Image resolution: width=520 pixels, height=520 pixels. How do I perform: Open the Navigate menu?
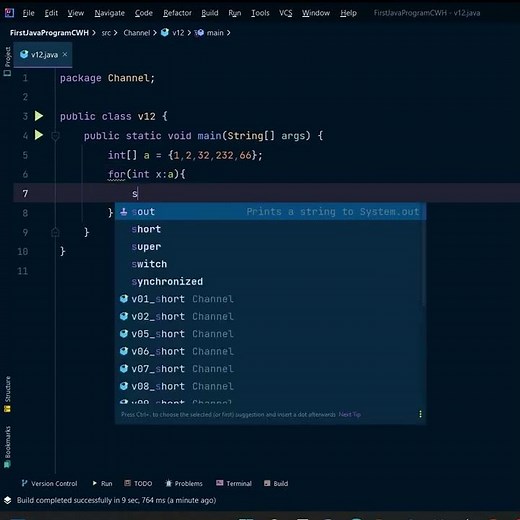109,13
